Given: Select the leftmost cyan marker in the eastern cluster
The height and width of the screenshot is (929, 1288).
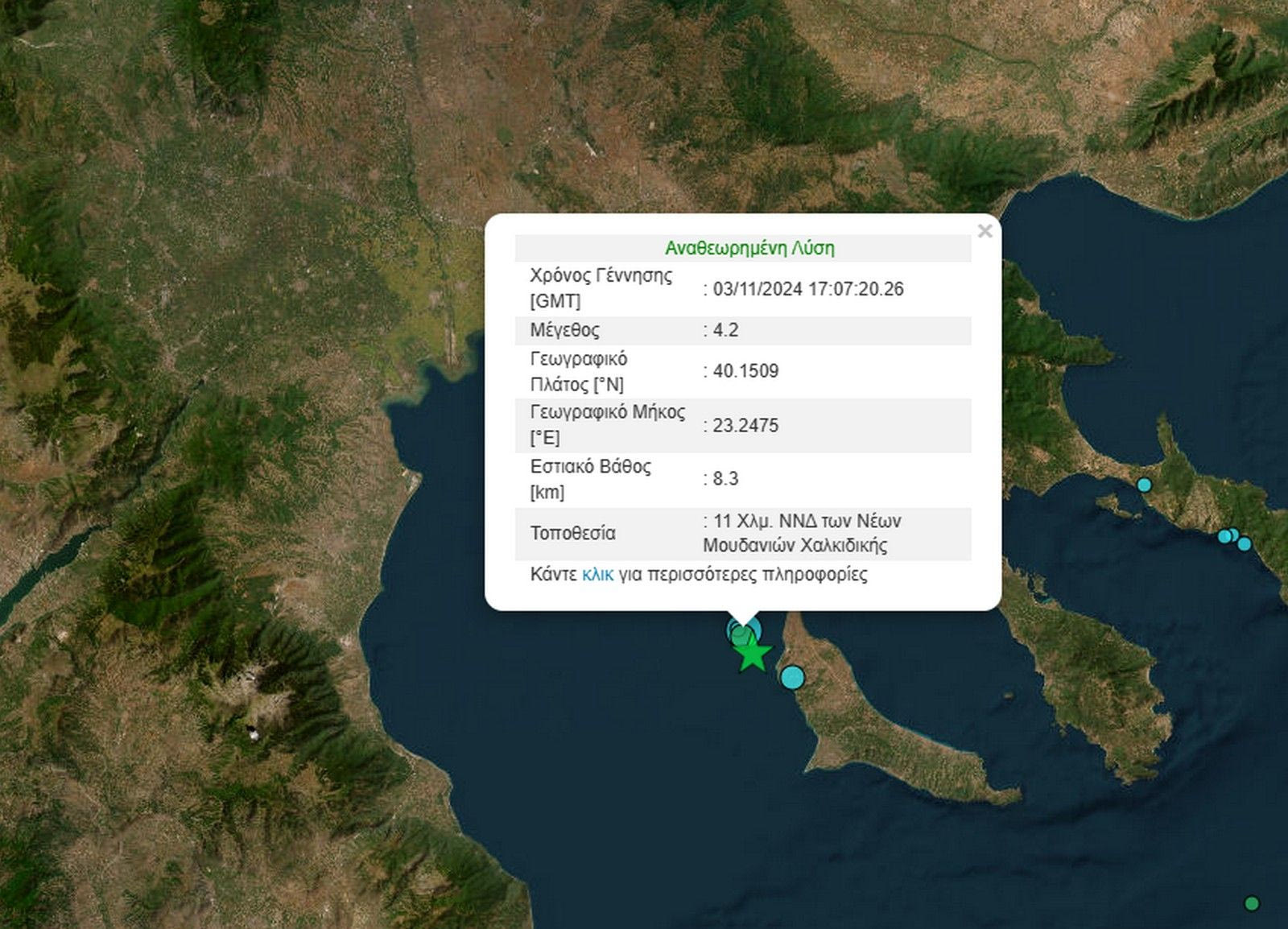Looking at the screenshot, I should click(1224, 536).
